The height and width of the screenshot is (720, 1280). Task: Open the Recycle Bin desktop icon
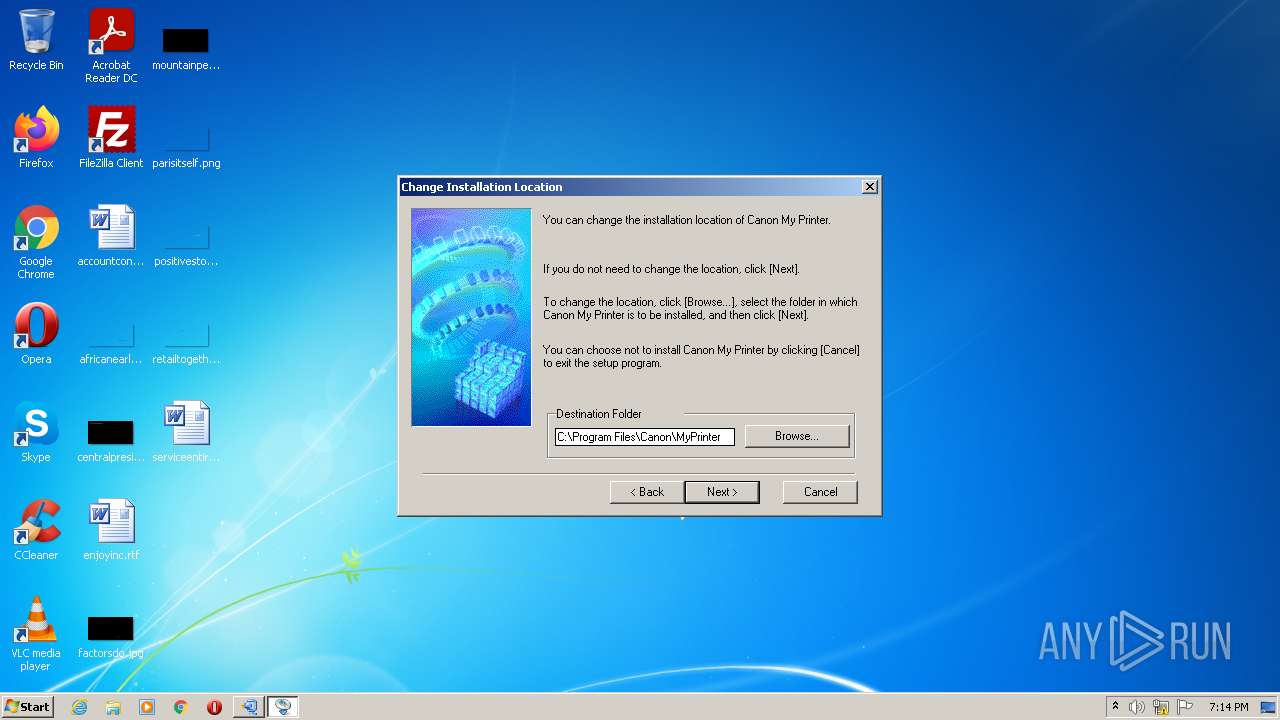[36, 42]
